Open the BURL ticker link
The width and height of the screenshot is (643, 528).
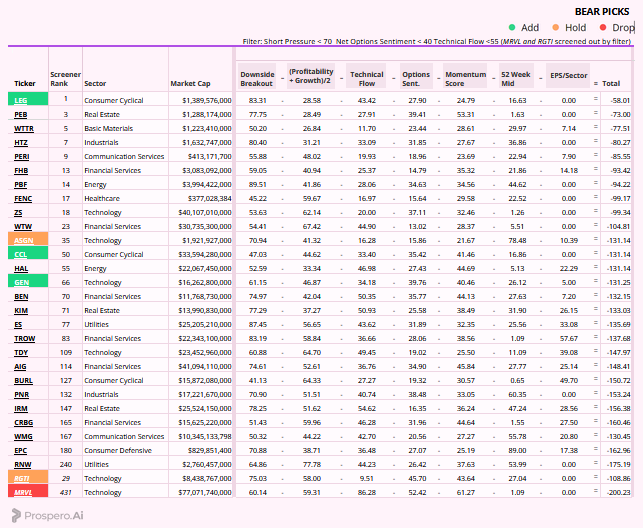pos(23,380)
